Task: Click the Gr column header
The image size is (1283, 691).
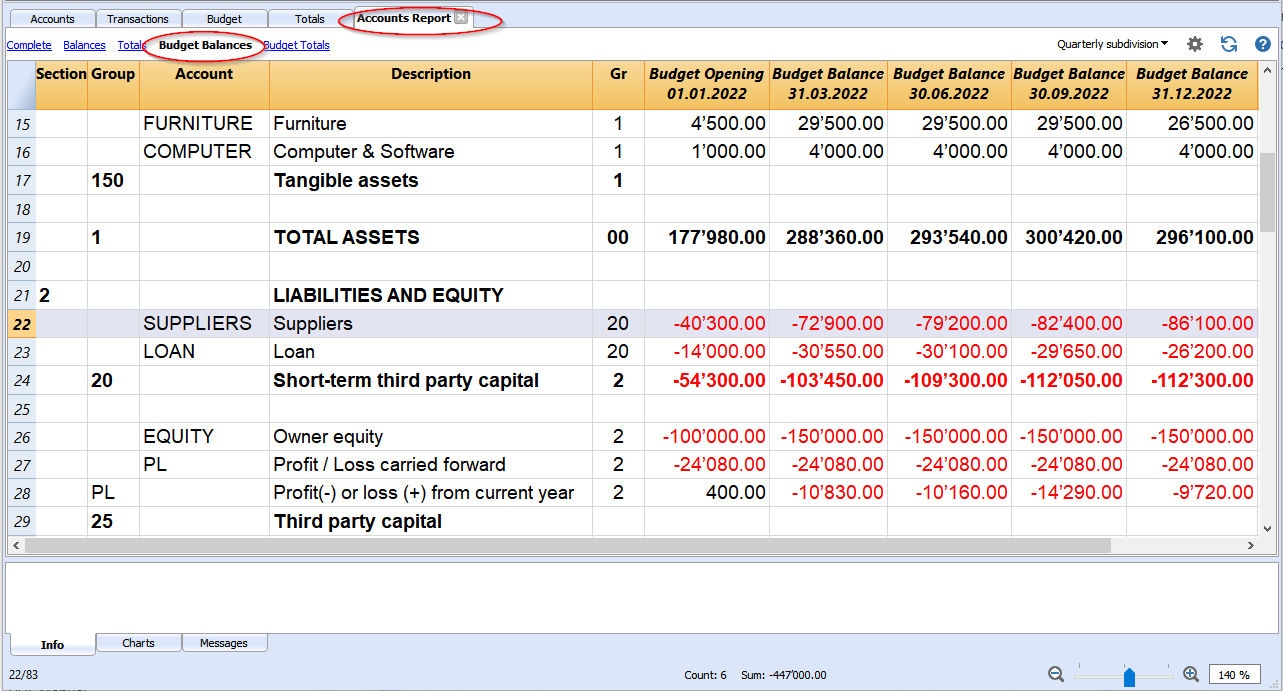Action: pyautogui.click(x=618, y=84)
